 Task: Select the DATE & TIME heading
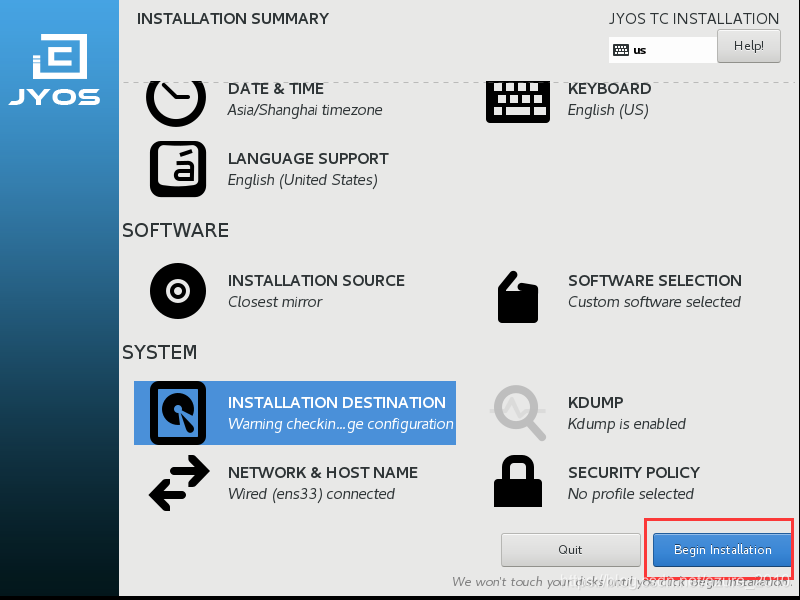(276, 89)
